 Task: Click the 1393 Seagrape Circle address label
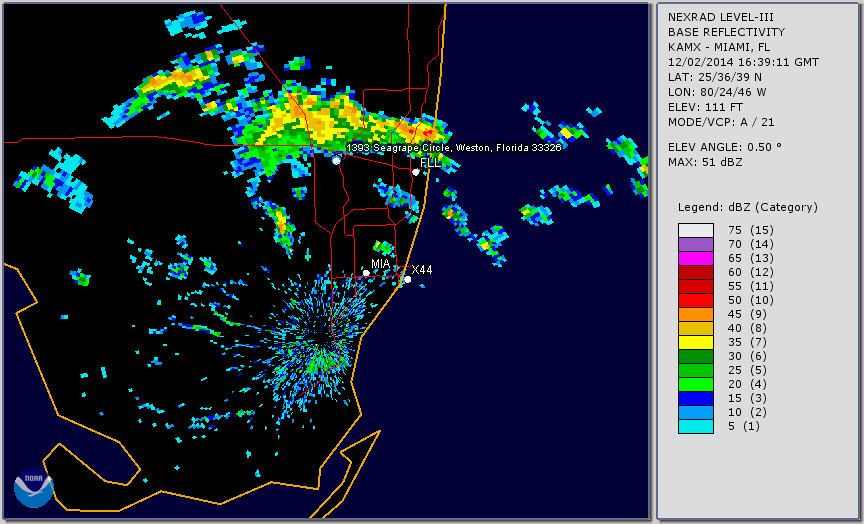[454, 148]
